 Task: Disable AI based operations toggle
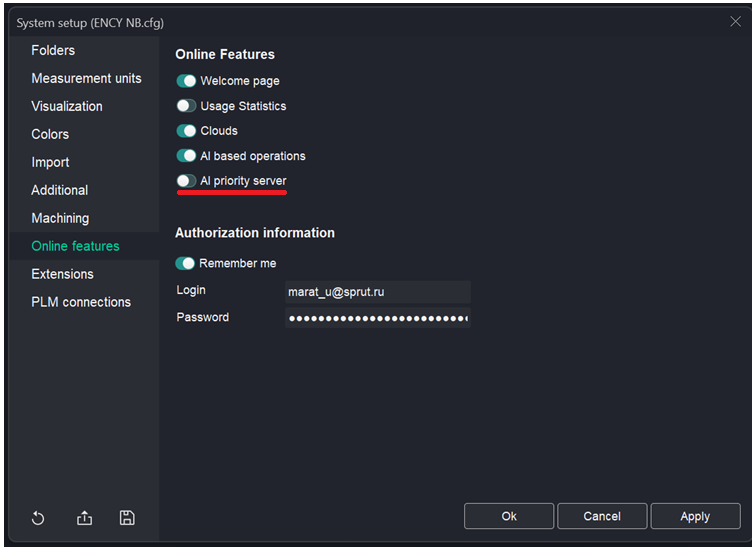coord(186,156)
